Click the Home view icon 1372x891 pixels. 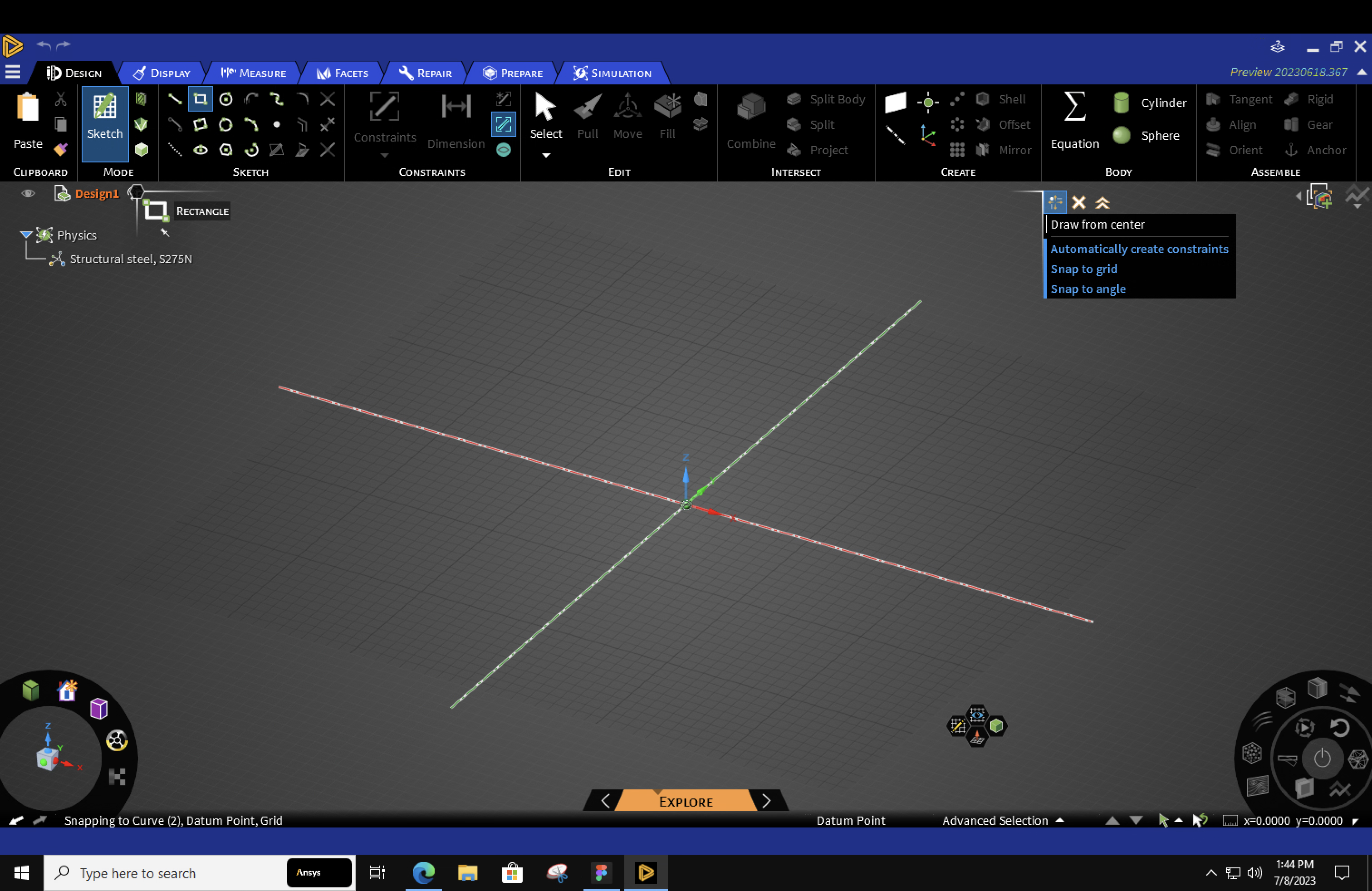coord(68,690)
